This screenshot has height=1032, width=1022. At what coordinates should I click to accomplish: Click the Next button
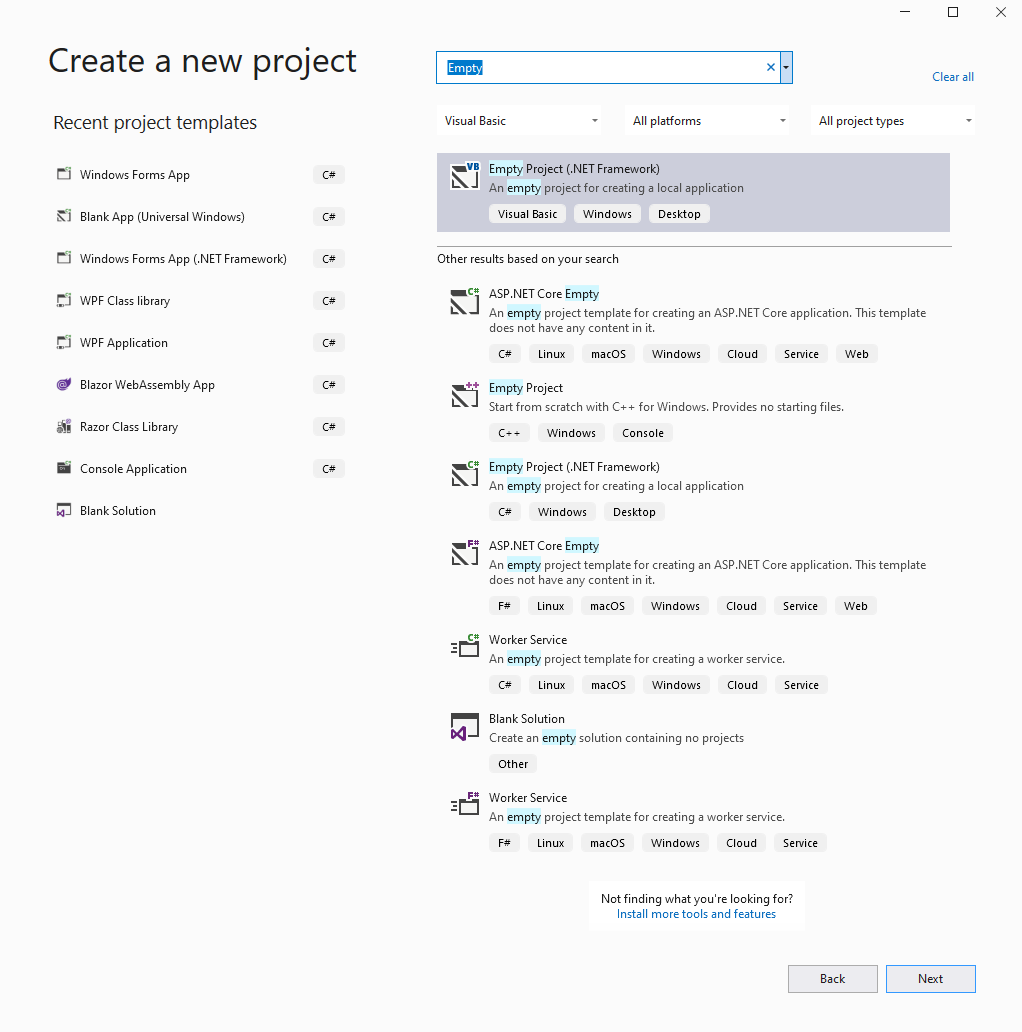931,979
